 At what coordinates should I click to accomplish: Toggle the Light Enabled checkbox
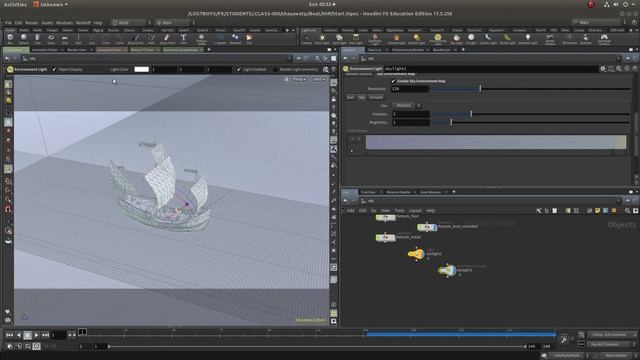coord(239,69)
